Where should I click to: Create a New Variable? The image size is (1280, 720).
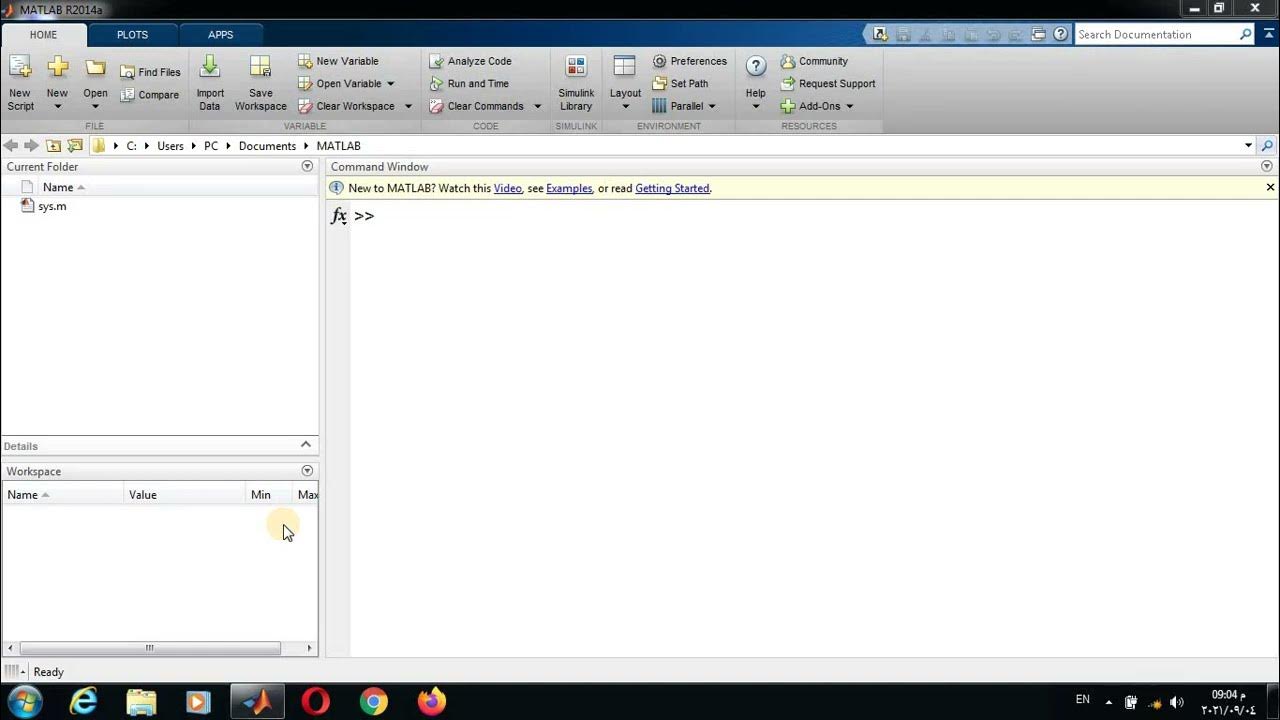[x=338, y=61]
